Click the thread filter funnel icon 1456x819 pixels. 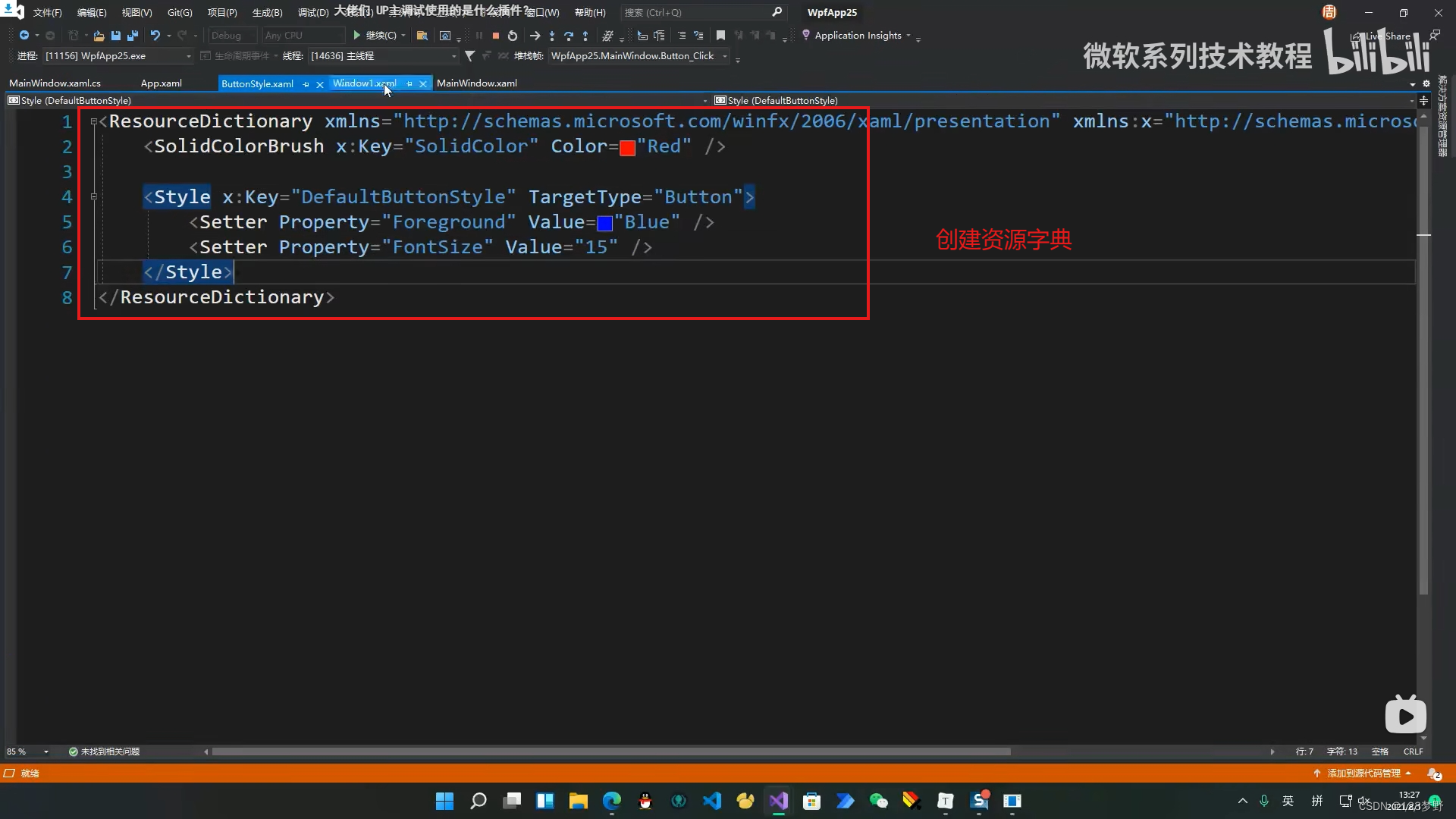(x=469, y=56)
